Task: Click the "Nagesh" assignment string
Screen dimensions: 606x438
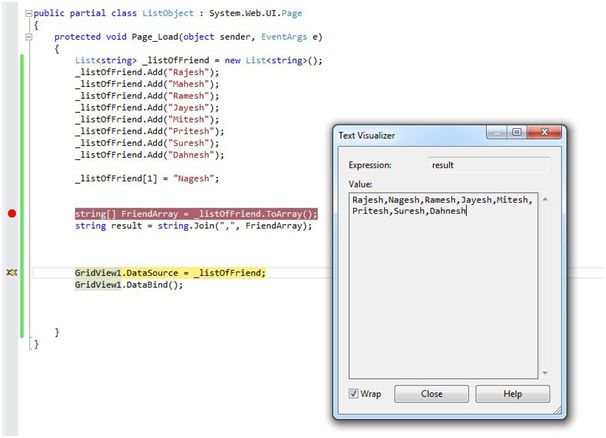Action: coord(193,179)
